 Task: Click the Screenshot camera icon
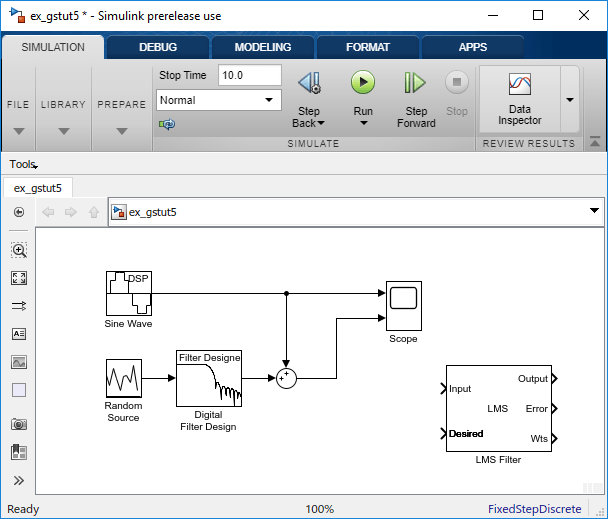(x=19, y=424)
